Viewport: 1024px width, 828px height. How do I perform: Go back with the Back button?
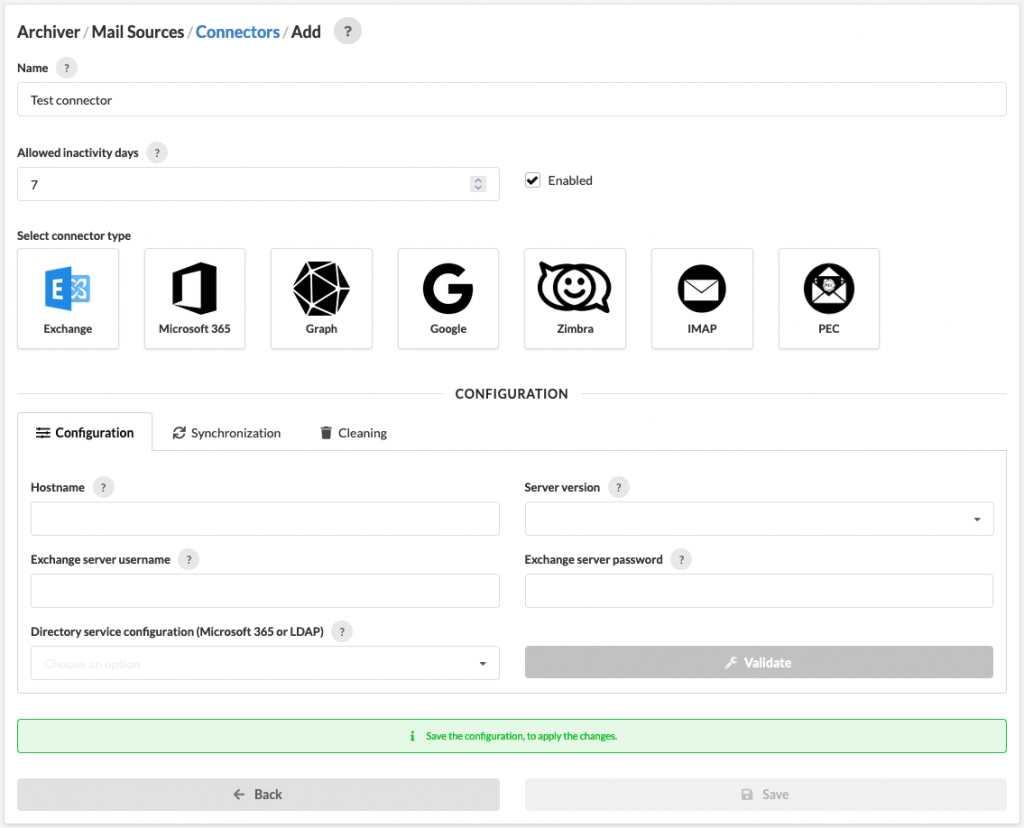[x=258, y=794]
